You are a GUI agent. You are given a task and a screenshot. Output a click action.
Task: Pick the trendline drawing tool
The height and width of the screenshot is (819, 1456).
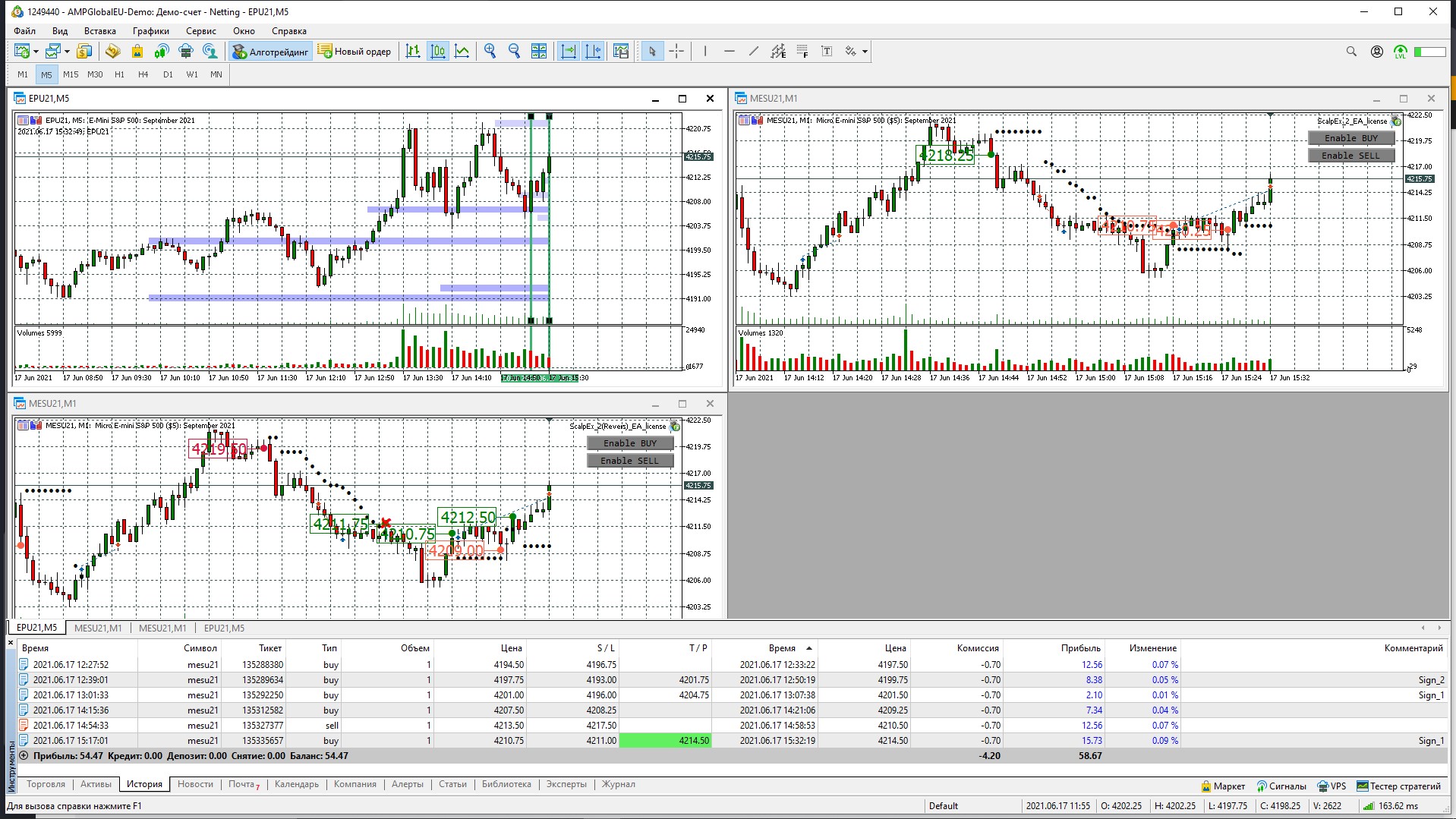[753, 52]
